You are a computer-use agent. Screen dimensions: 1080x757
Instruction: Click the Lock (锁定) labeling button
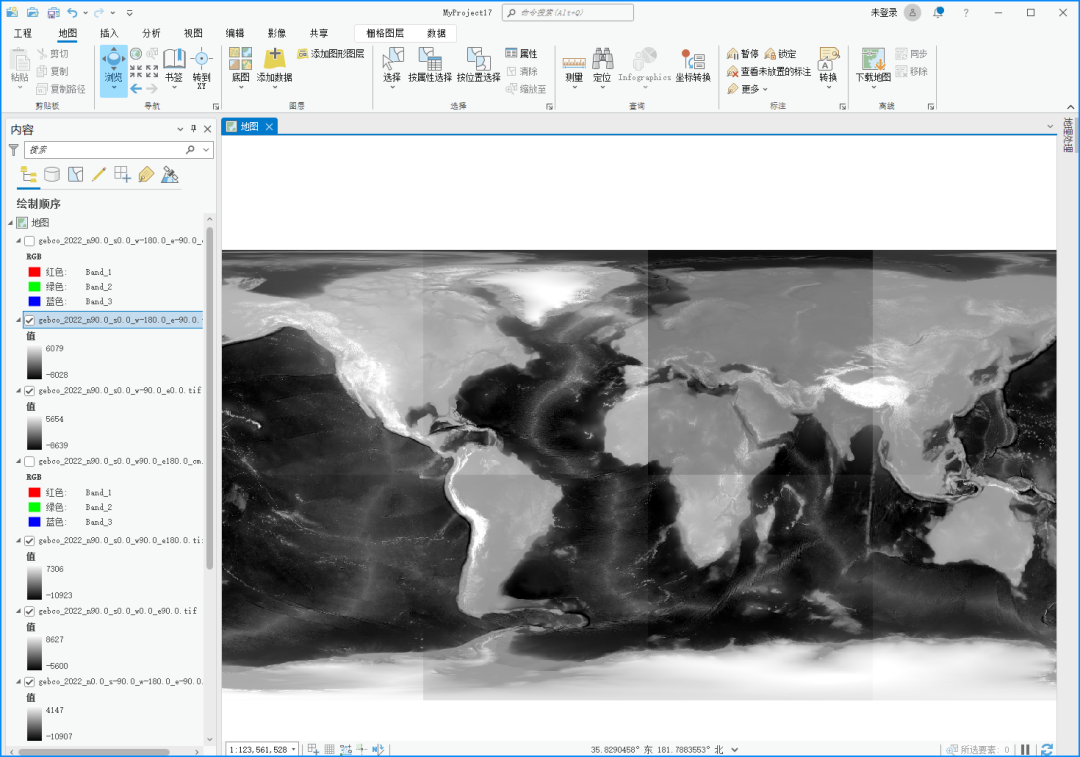tap(780, 53)
